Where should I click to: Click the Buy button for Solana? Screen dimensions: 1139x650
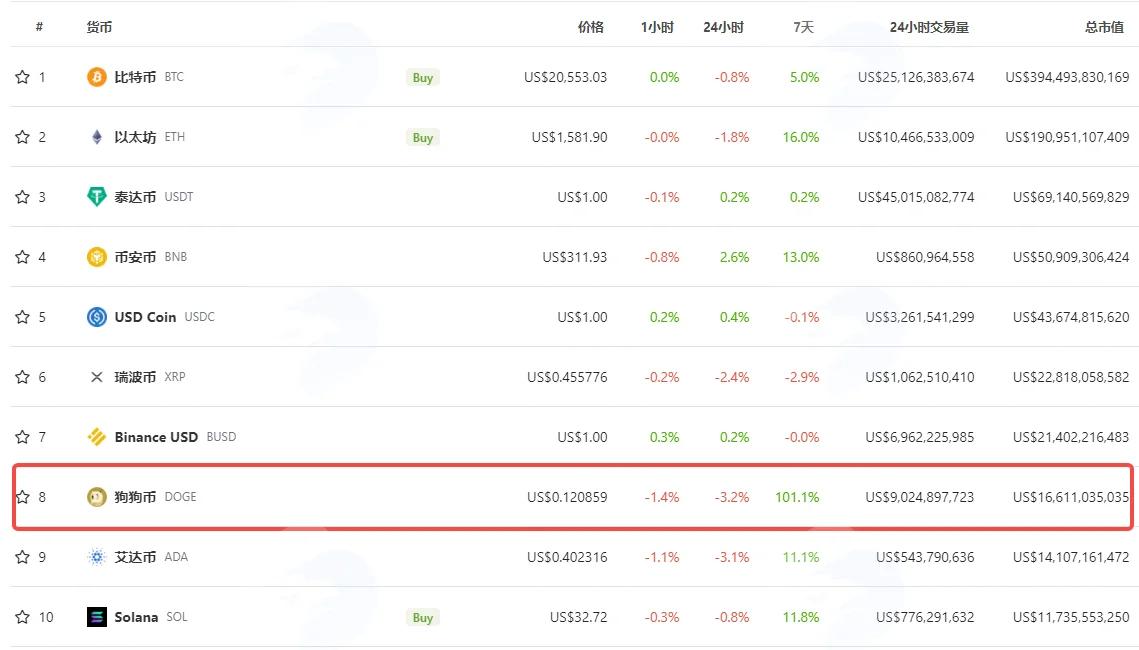423,617
